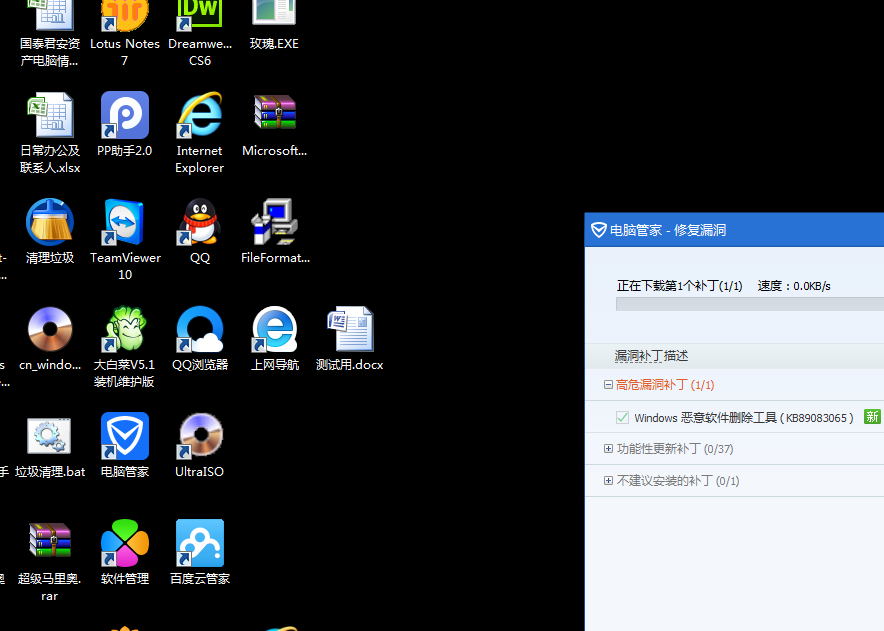
Task: Click the QQ penguin desktop icon
Action: pos(200,222)
